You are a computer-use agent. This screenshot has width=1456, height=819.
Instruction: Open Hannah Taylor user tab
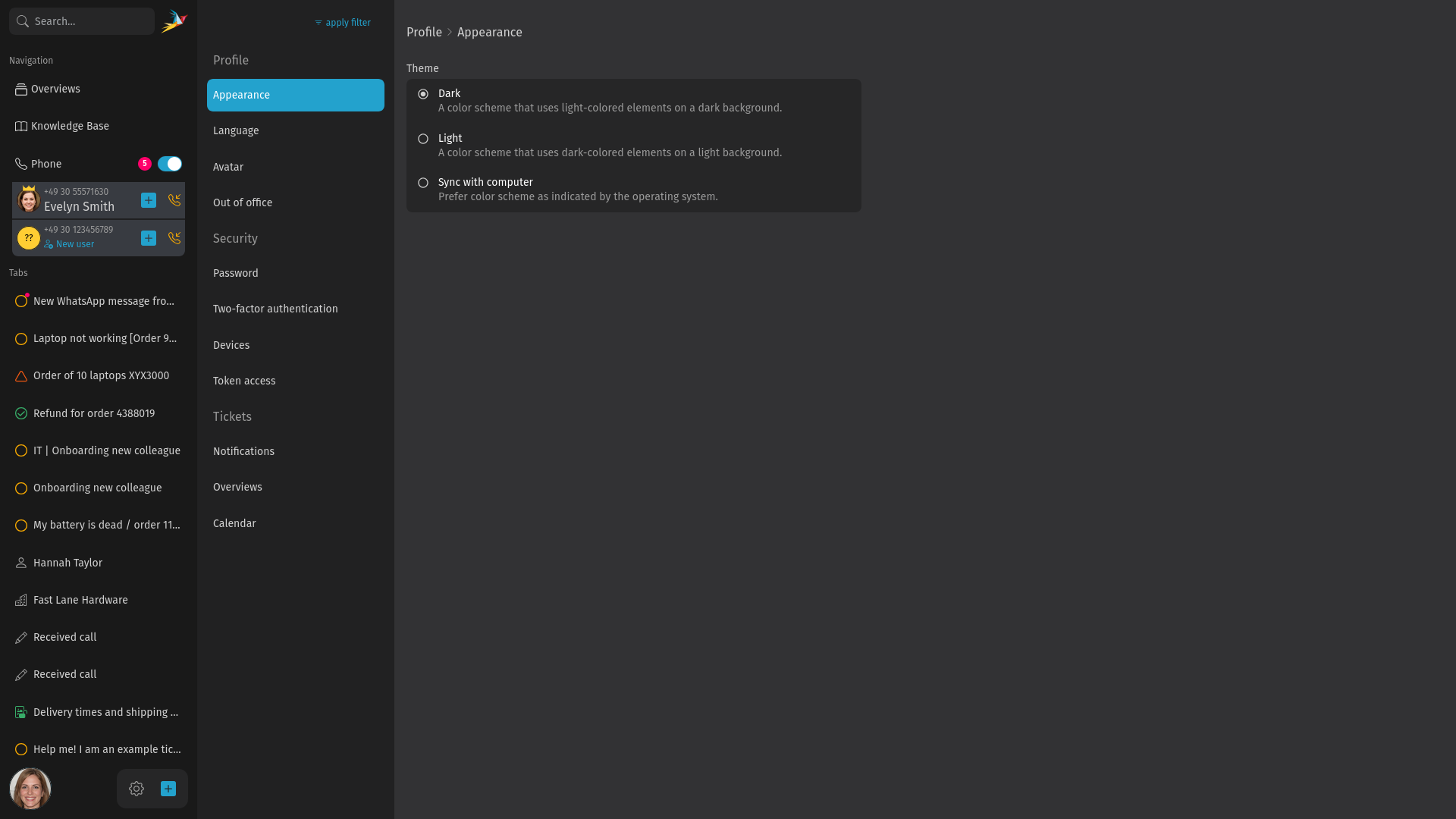coord(99,563)
